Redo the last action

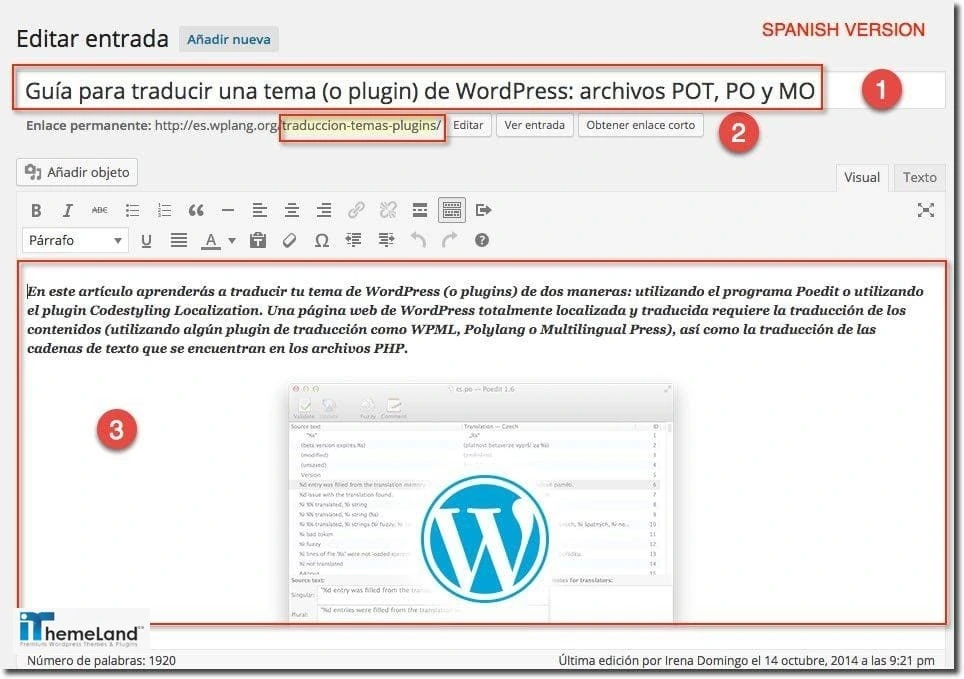pyautogui.click(x=450, y=240)
